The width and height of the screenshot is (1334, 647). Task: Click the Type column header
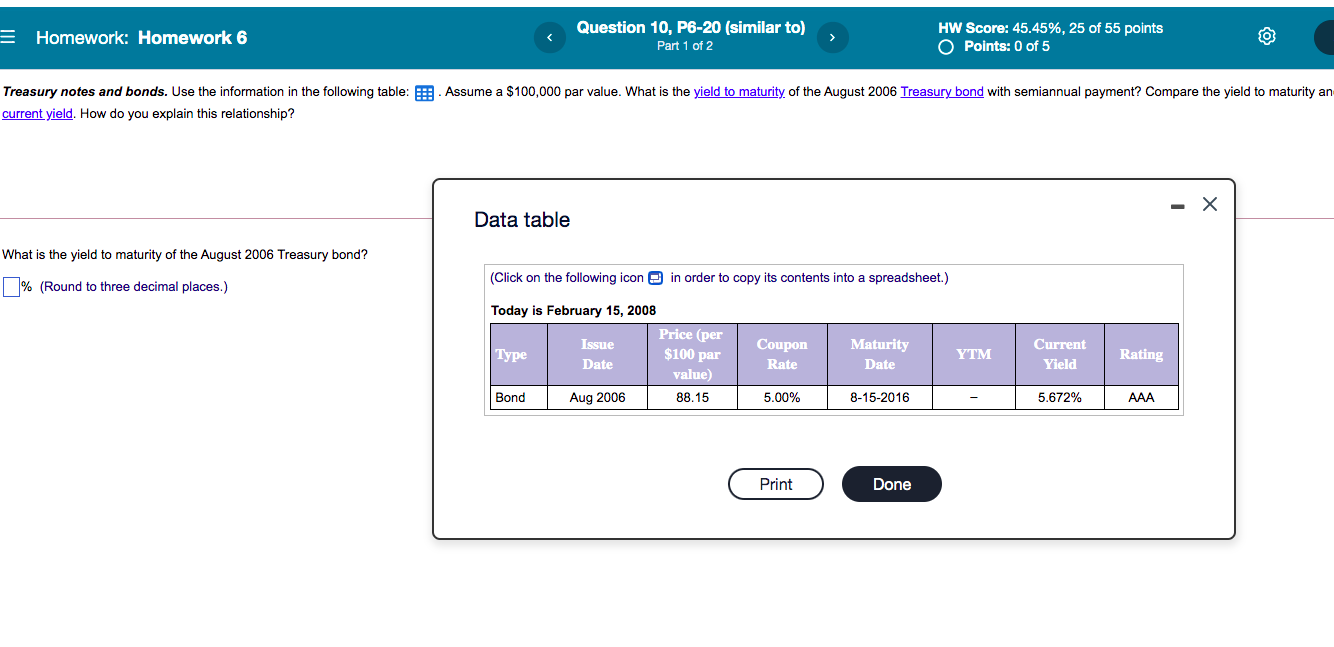tap(519, 354)
